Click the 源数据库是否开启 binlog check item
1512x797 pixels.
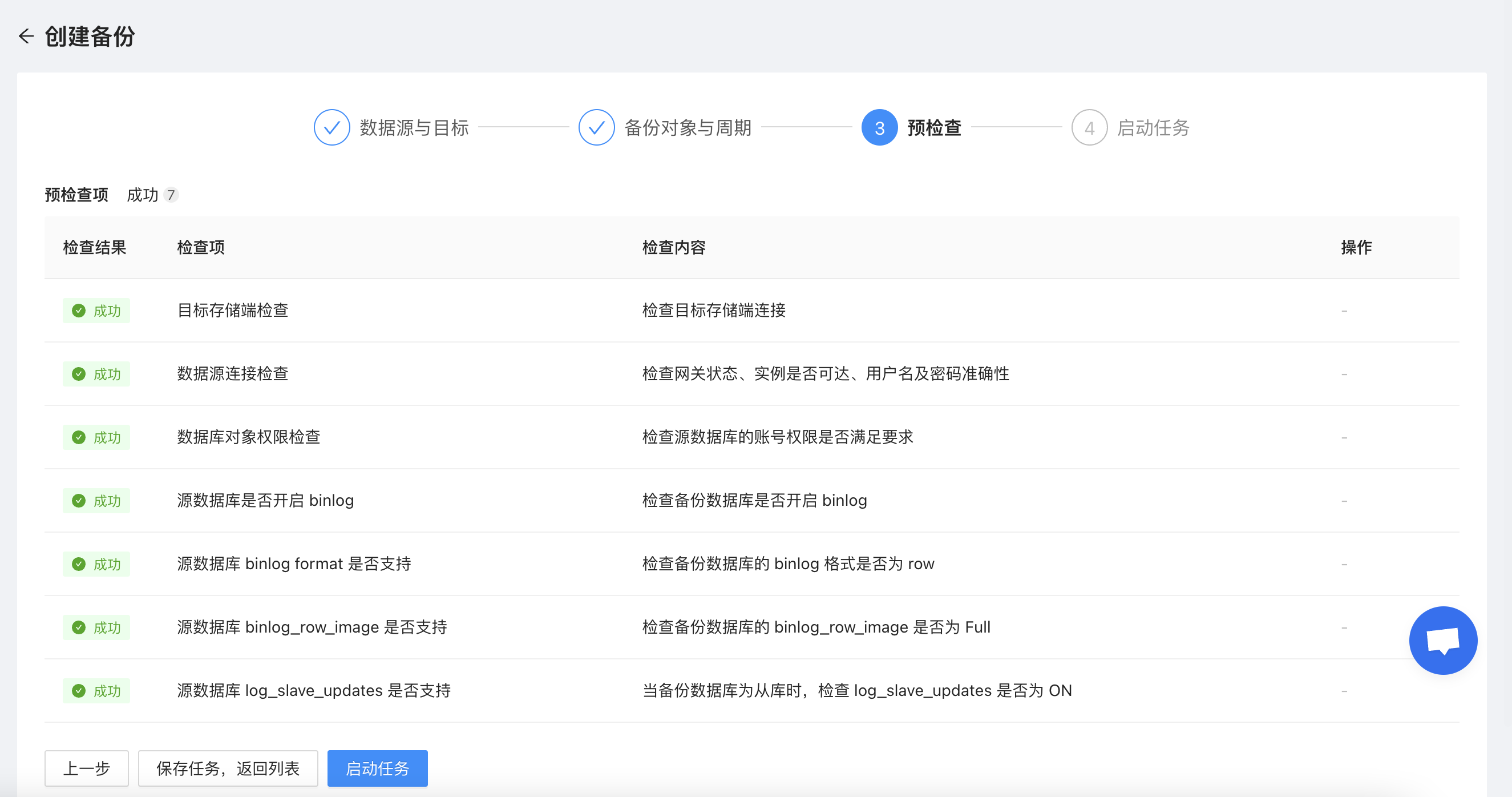[x=265, y=500]
